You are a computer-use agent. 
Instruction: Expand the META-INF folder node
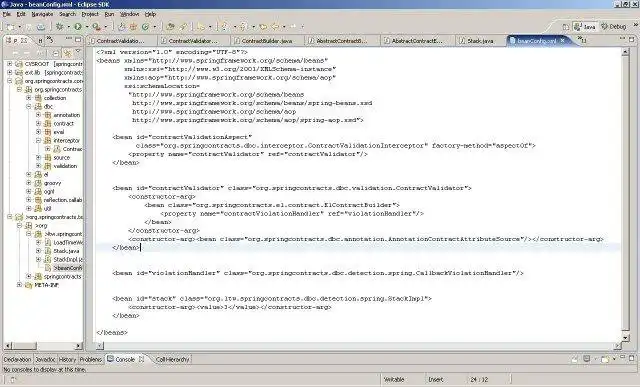pos(19,285)
